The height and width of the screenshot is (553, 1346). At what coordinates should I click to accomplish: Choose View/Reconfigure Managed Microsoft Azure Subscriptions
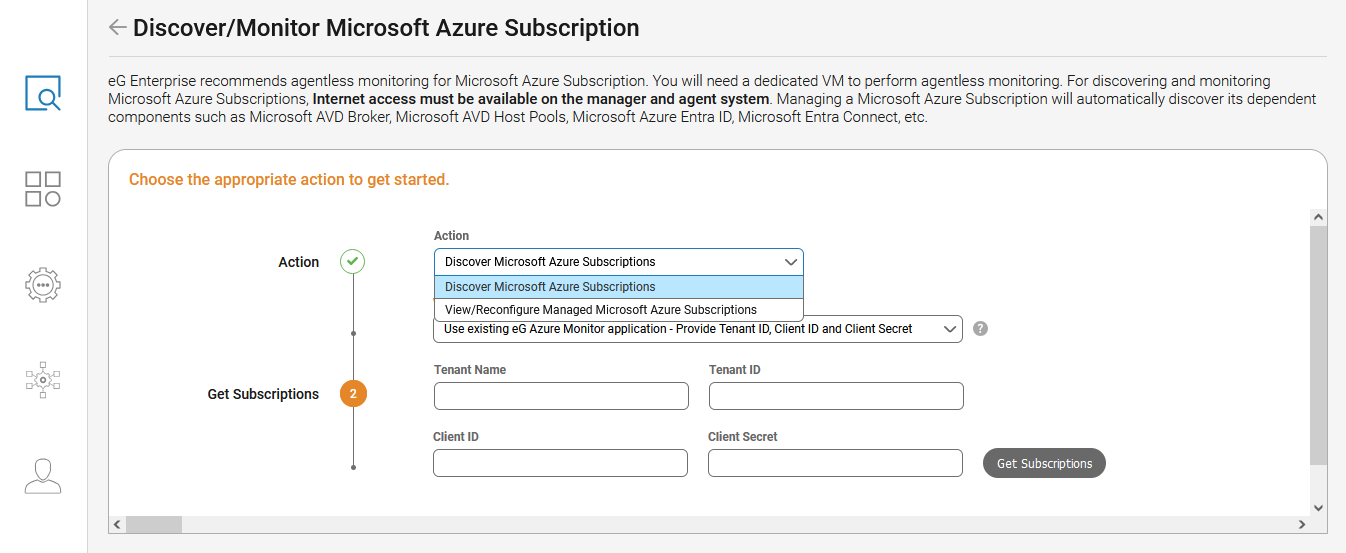(x=618, y=310)
